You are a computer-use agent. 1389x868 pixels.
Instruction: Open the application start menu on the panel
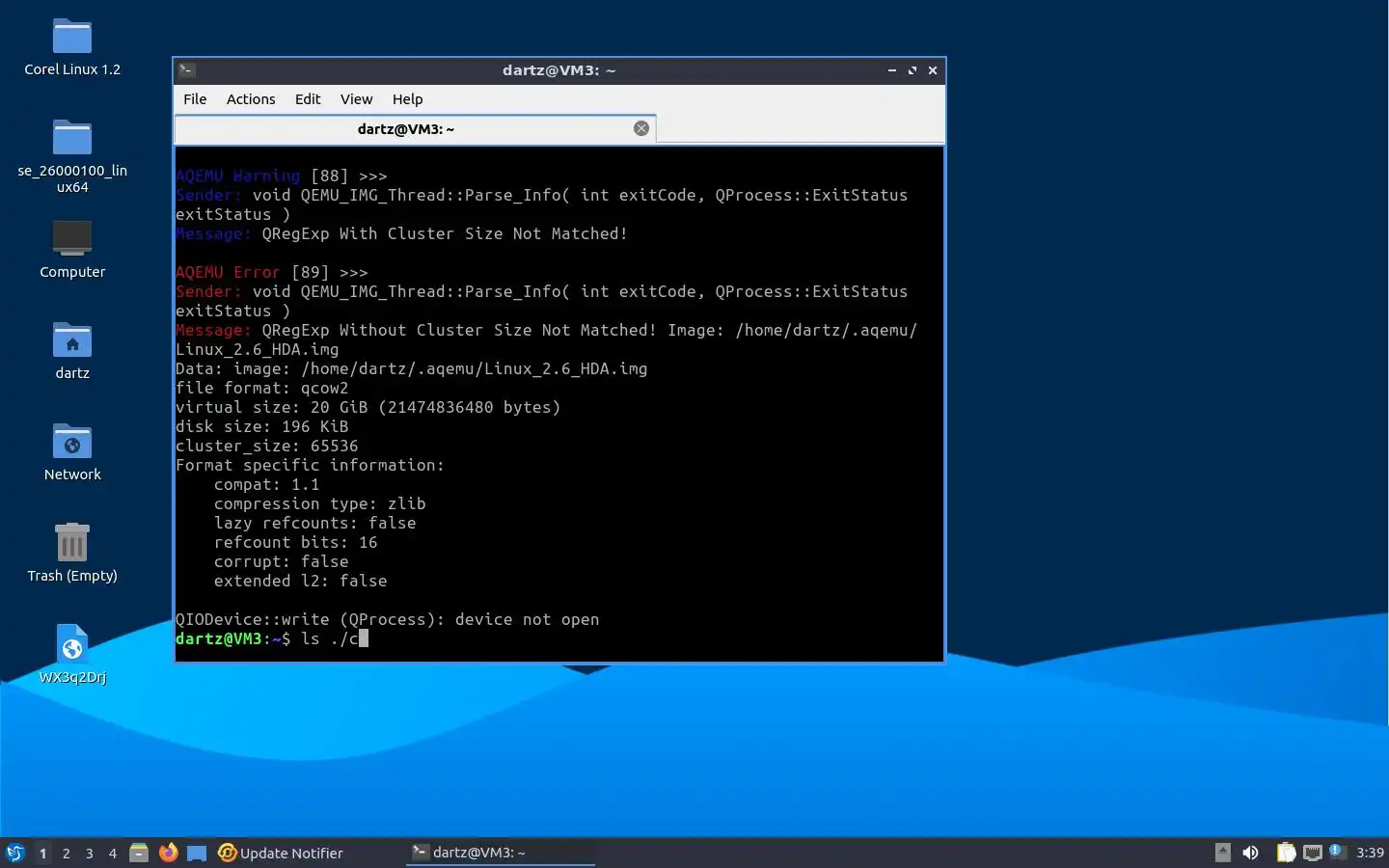15,853
